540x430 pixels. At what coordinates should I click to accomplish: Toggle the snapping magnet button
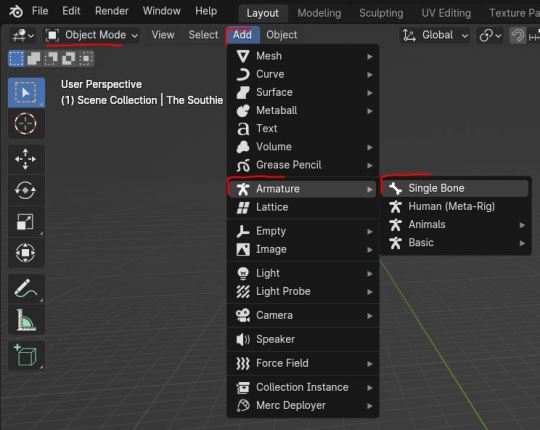[x=517, y=35]
